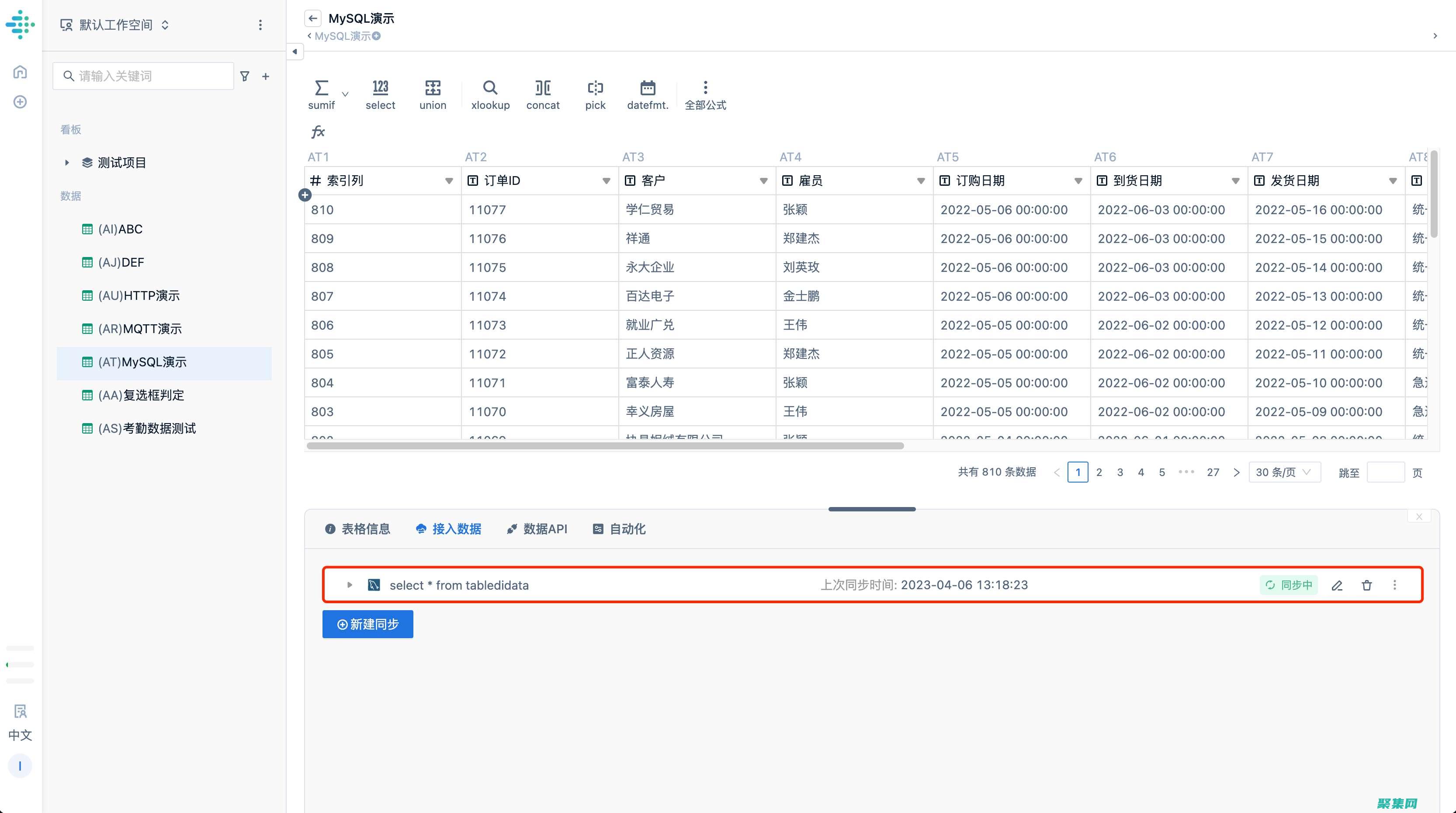This screenshot has height=813, width=1456.
Task: Open the union formula tool
Action: pos(433,88)
